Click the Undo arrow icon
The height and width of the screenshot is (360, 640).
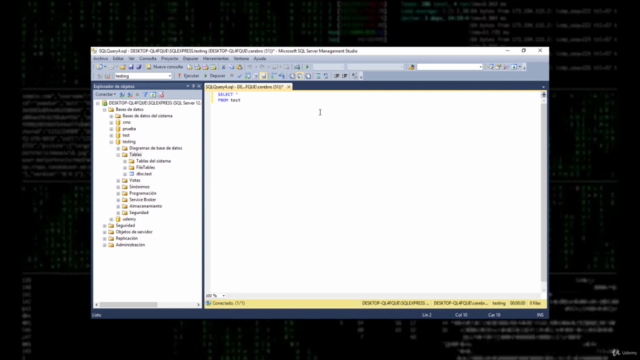point(250,67)
